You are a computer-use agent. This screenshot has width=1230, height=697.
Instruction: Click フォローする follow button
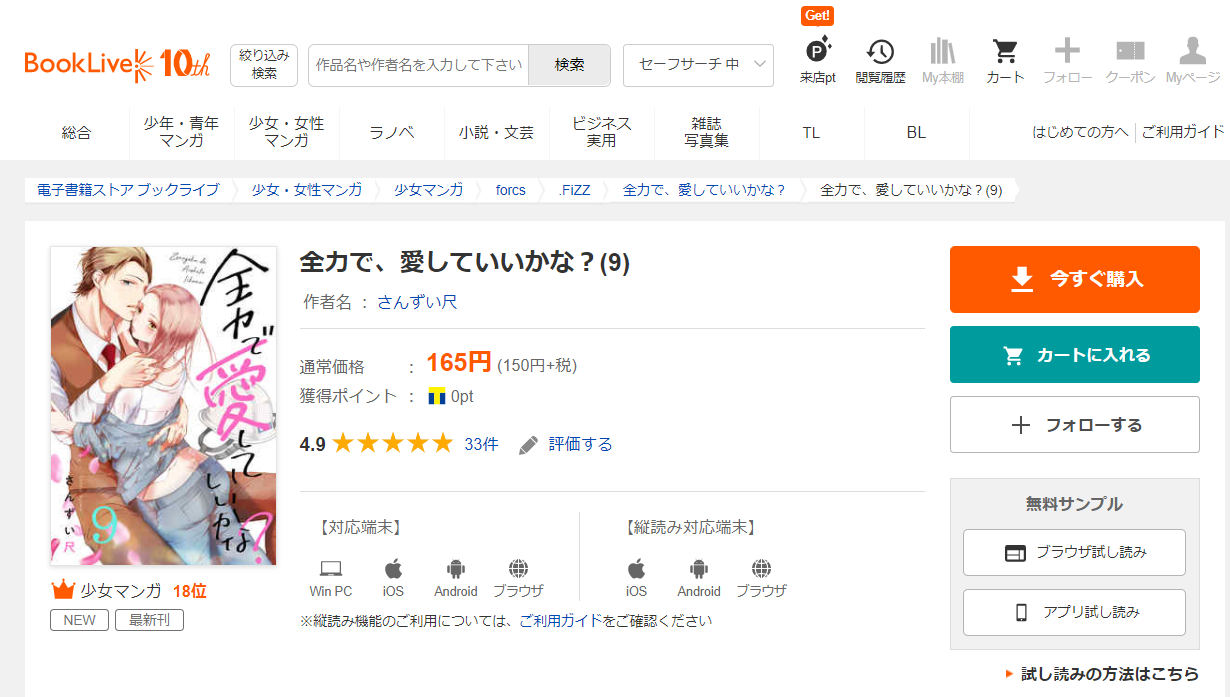[1074, 424]
